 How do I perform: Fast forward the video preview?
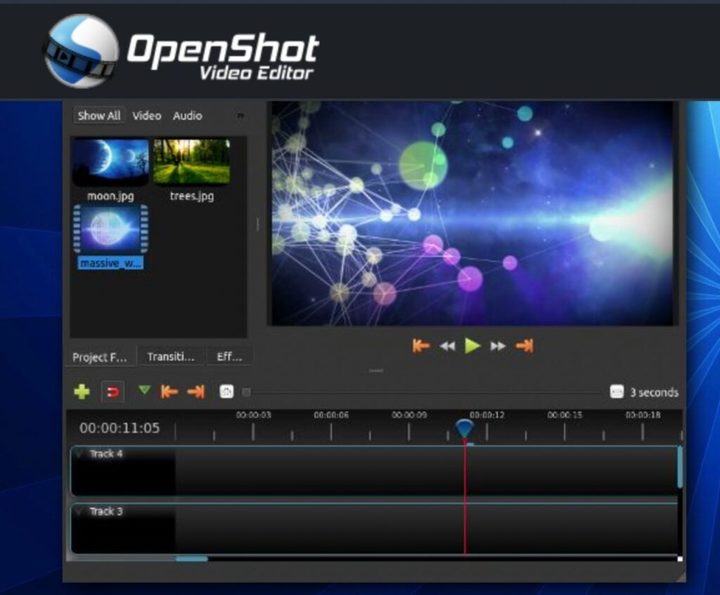pos(498,346)
